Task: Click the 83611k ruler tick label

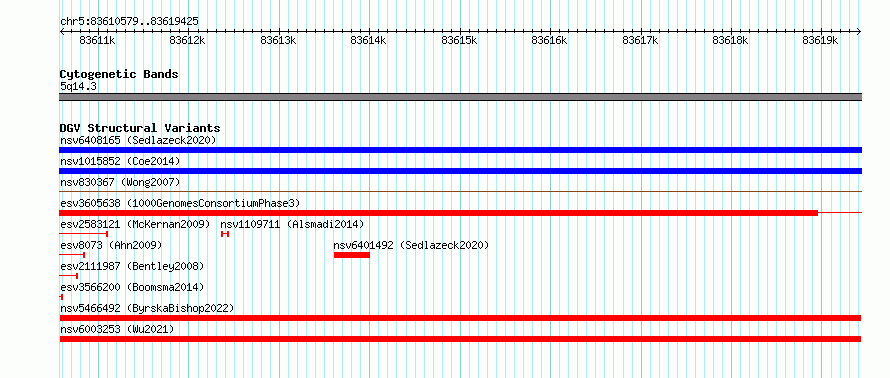Action: (x=98, y=41)
